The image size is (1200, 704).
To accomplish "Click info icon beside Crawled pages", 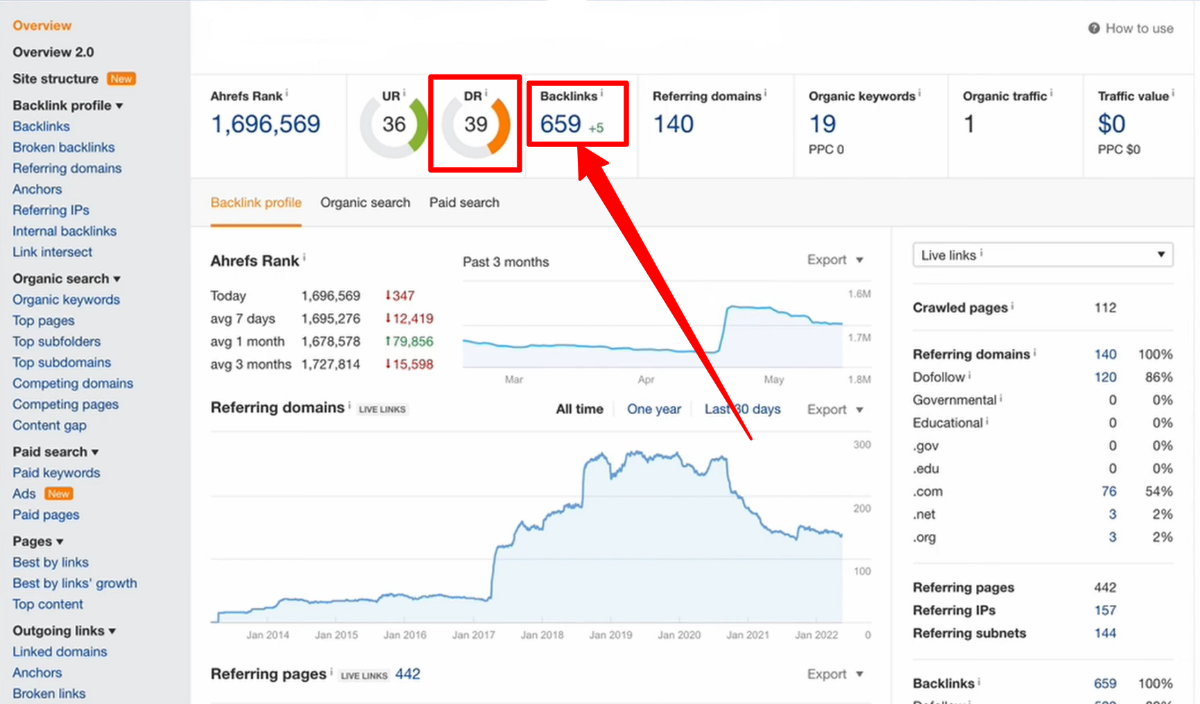I will 1013,305.
